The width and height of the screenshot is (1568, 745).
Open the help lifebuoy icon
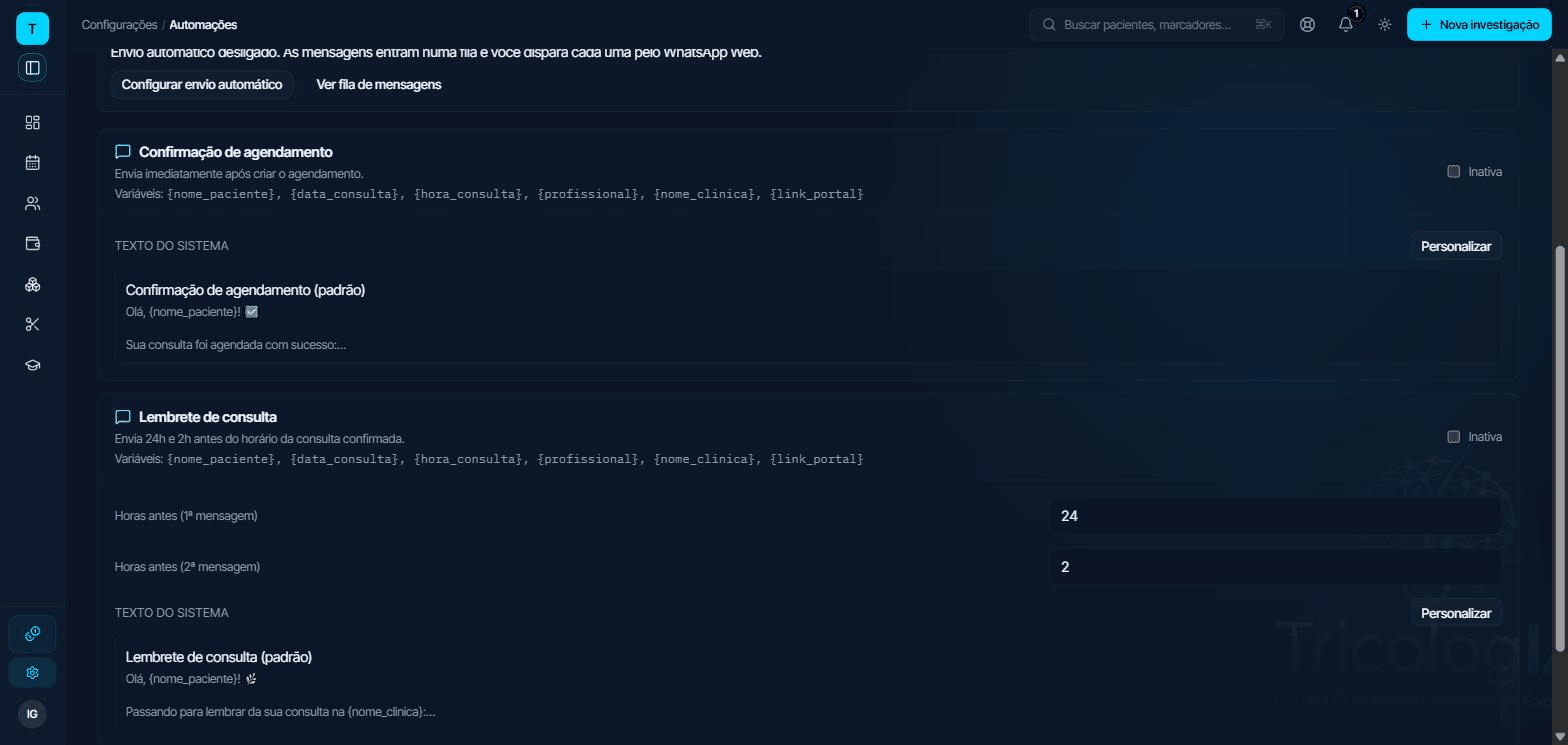(x=1307, y=25)
